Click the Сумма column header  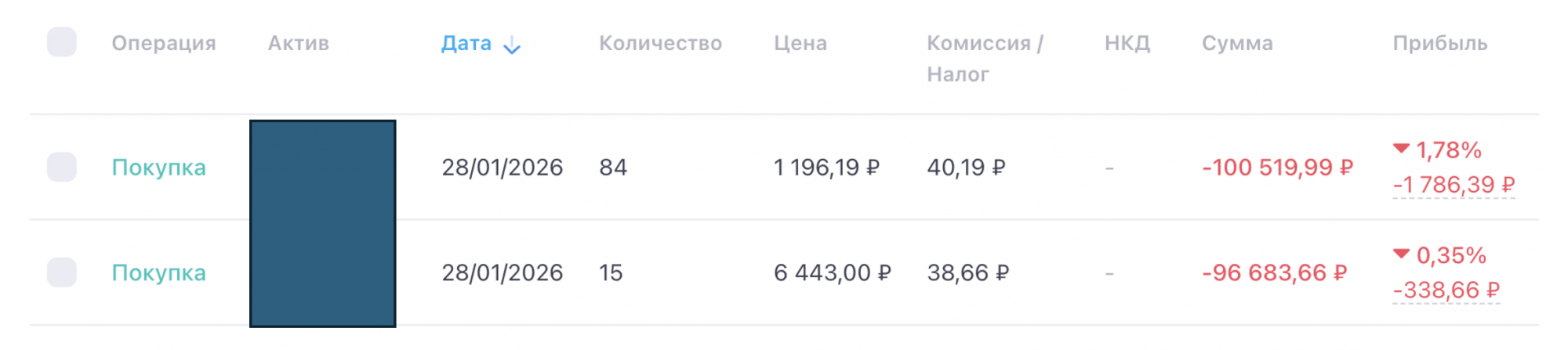(1237, 43)
